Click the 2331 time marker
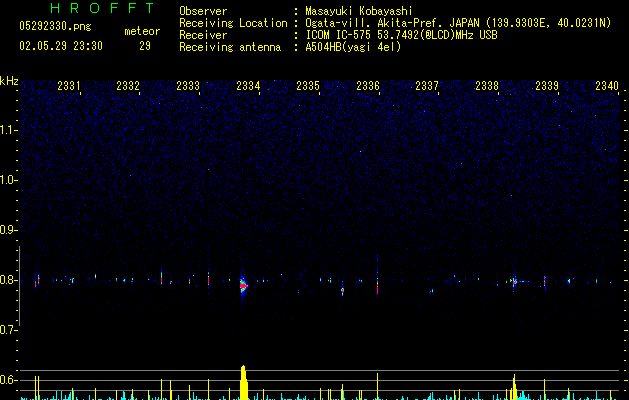Image resolution: width=629 pixels, height=400 pixels. pyautogui.click(x=69, y=86)
